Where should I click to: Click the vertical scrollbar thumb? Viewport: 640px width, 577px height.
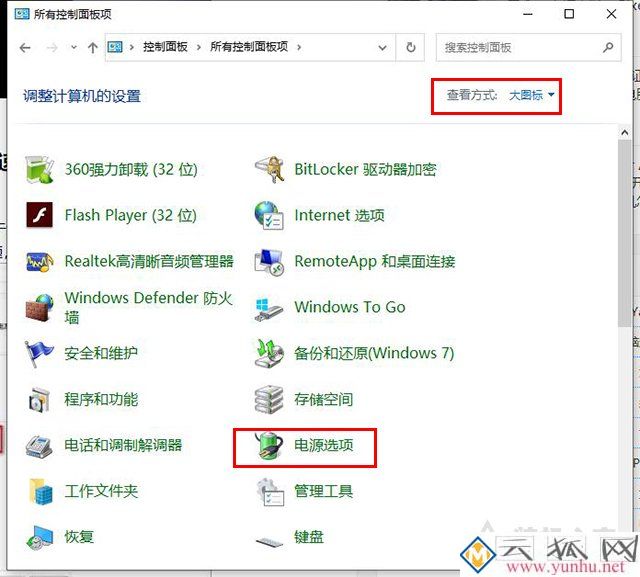click(624, 233)
